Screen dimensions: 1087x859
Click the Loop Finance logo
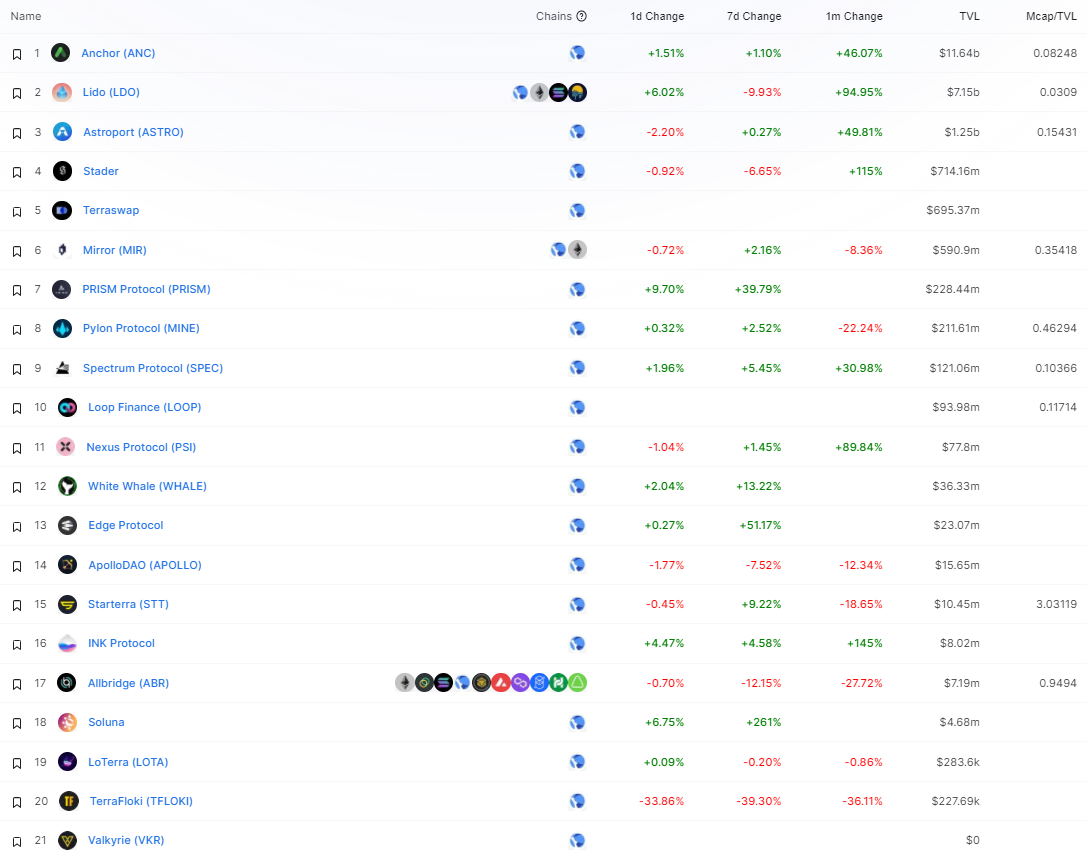(67, 407)
